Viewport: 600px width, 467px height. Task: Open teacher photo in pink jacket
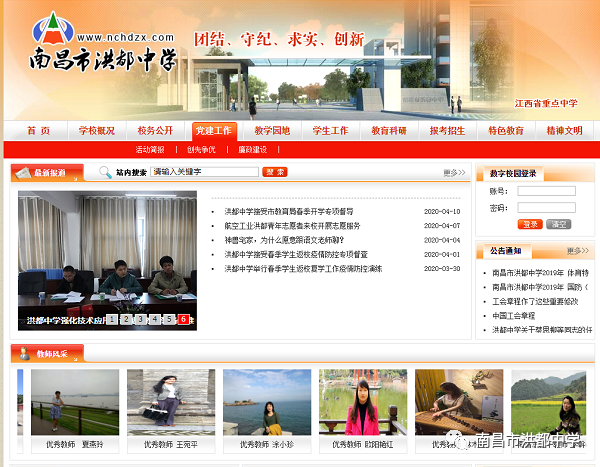pyautogui.click(x=363, y=402)
